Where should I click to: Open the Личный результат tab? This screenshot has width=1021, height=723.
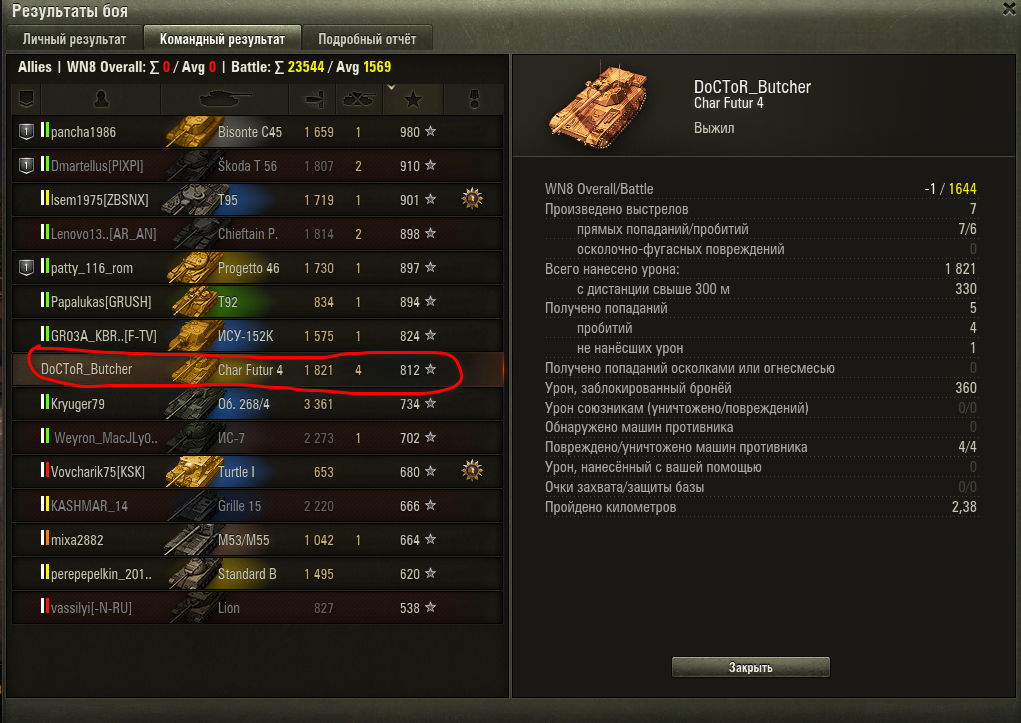(74, 38)
